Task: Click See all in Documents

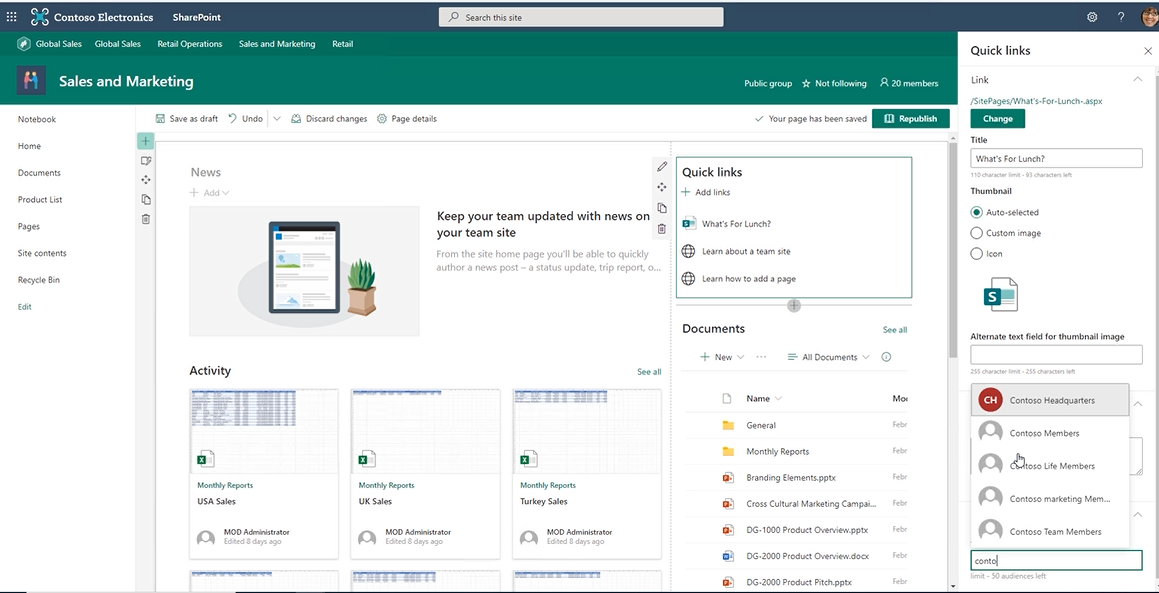Action: pos(894,330)
